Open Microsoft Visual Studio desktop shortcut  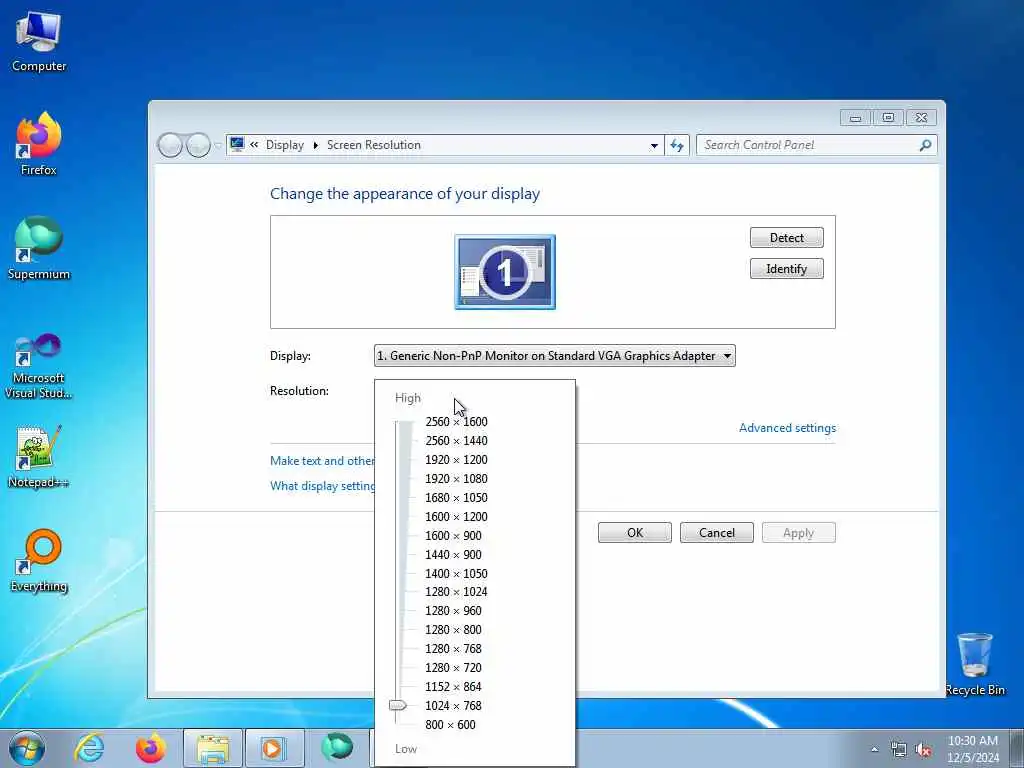[39, 366]
